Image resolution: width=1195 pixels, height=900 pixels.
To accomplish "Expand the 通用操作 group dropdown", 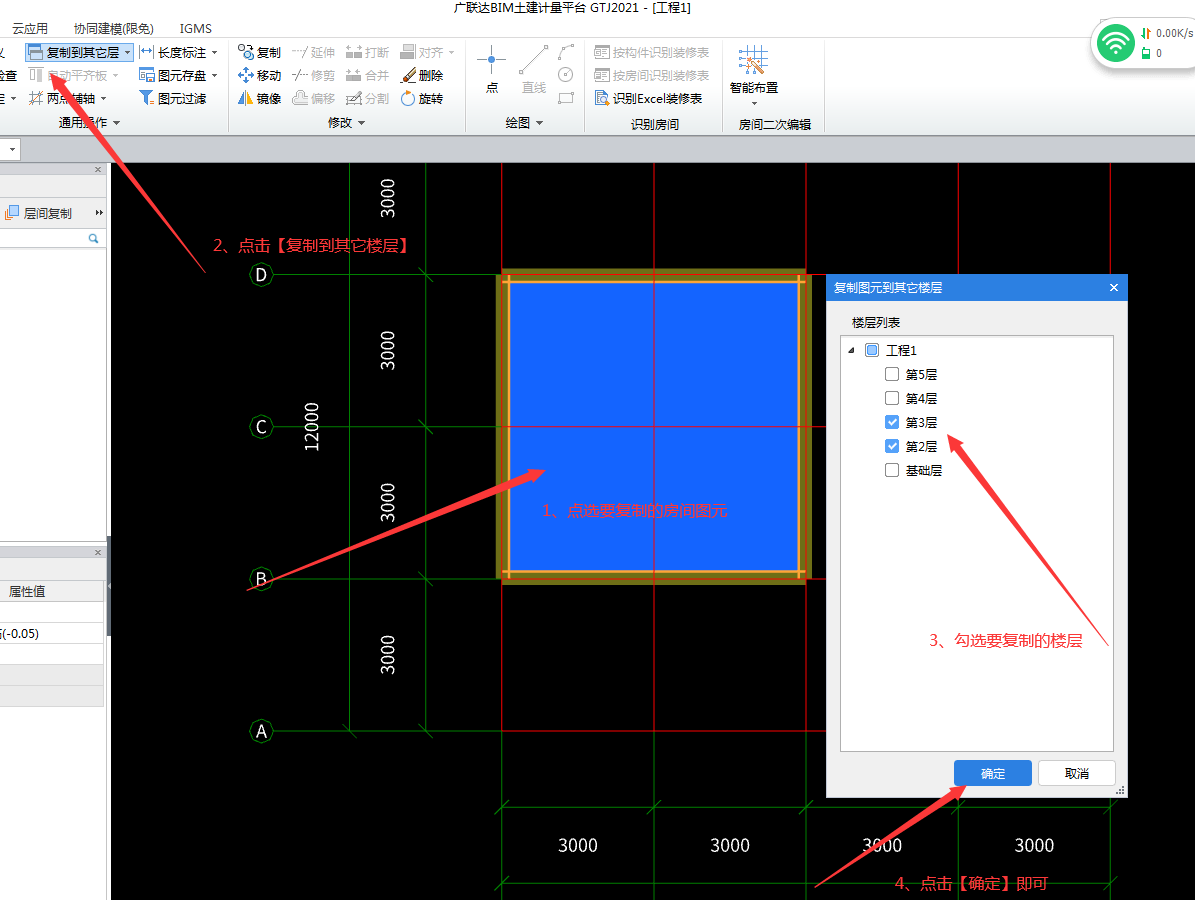I will click(x=117, y=123).
